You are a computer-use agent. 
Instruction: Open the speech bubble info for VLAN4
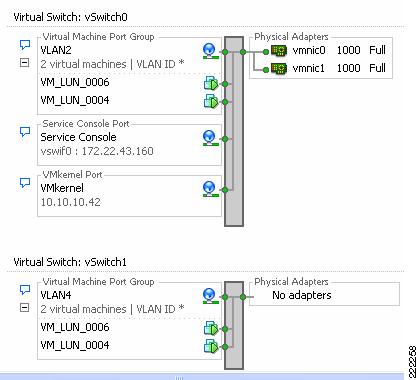(x=25, y=290)
